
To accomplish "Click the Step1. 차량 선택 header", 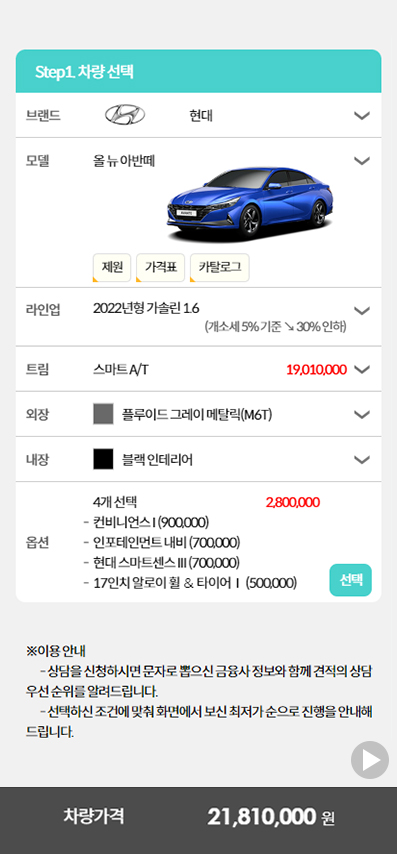I will click(x=198, y=71).
